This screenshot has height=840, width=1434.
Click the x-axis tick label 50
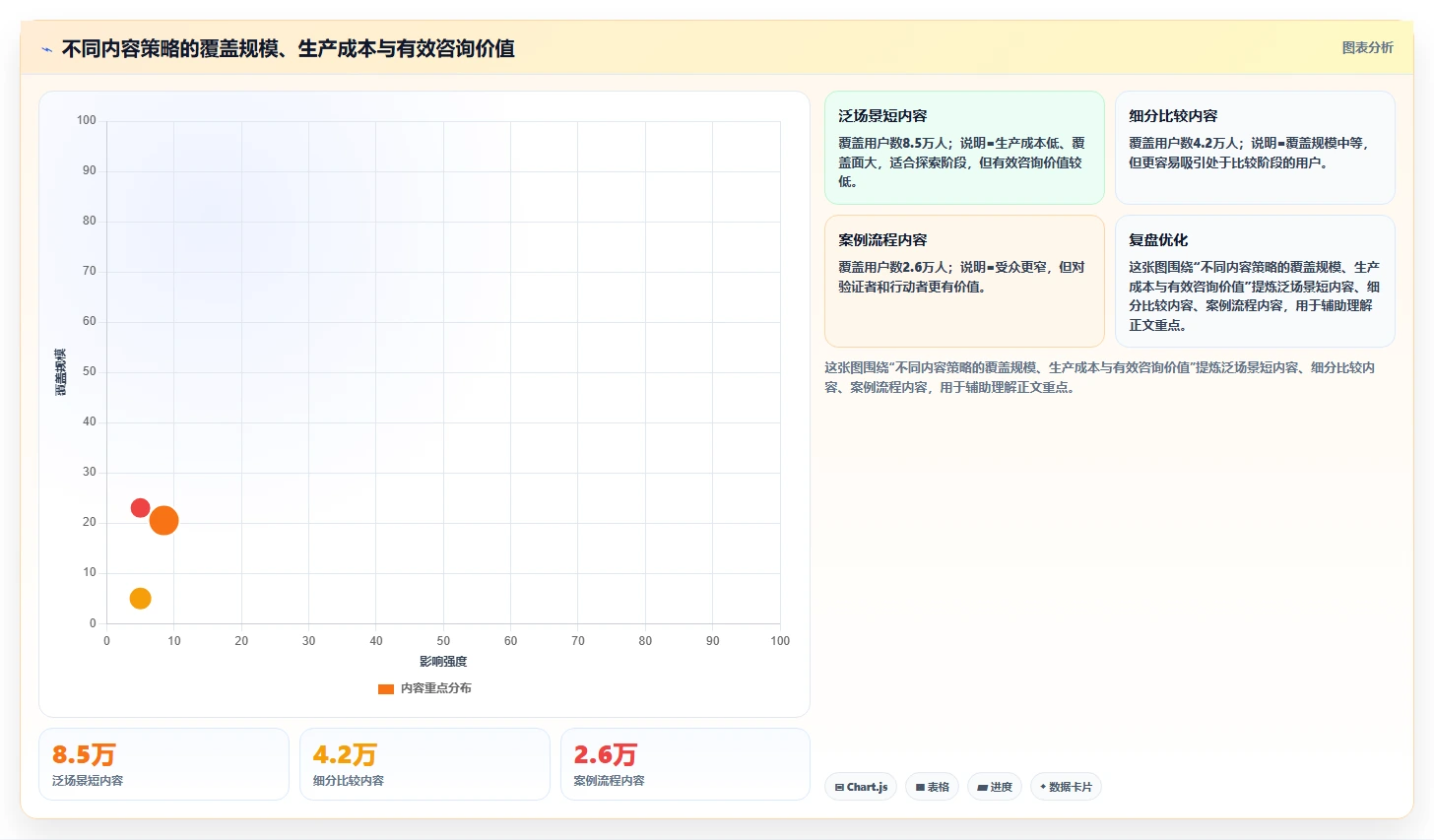point(443,641)
